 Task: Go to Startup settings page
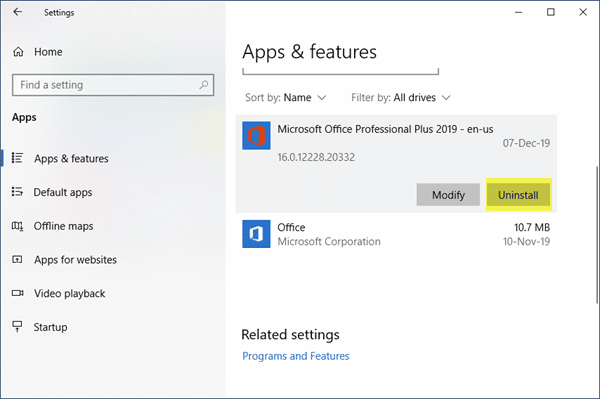tap(50, 327)
